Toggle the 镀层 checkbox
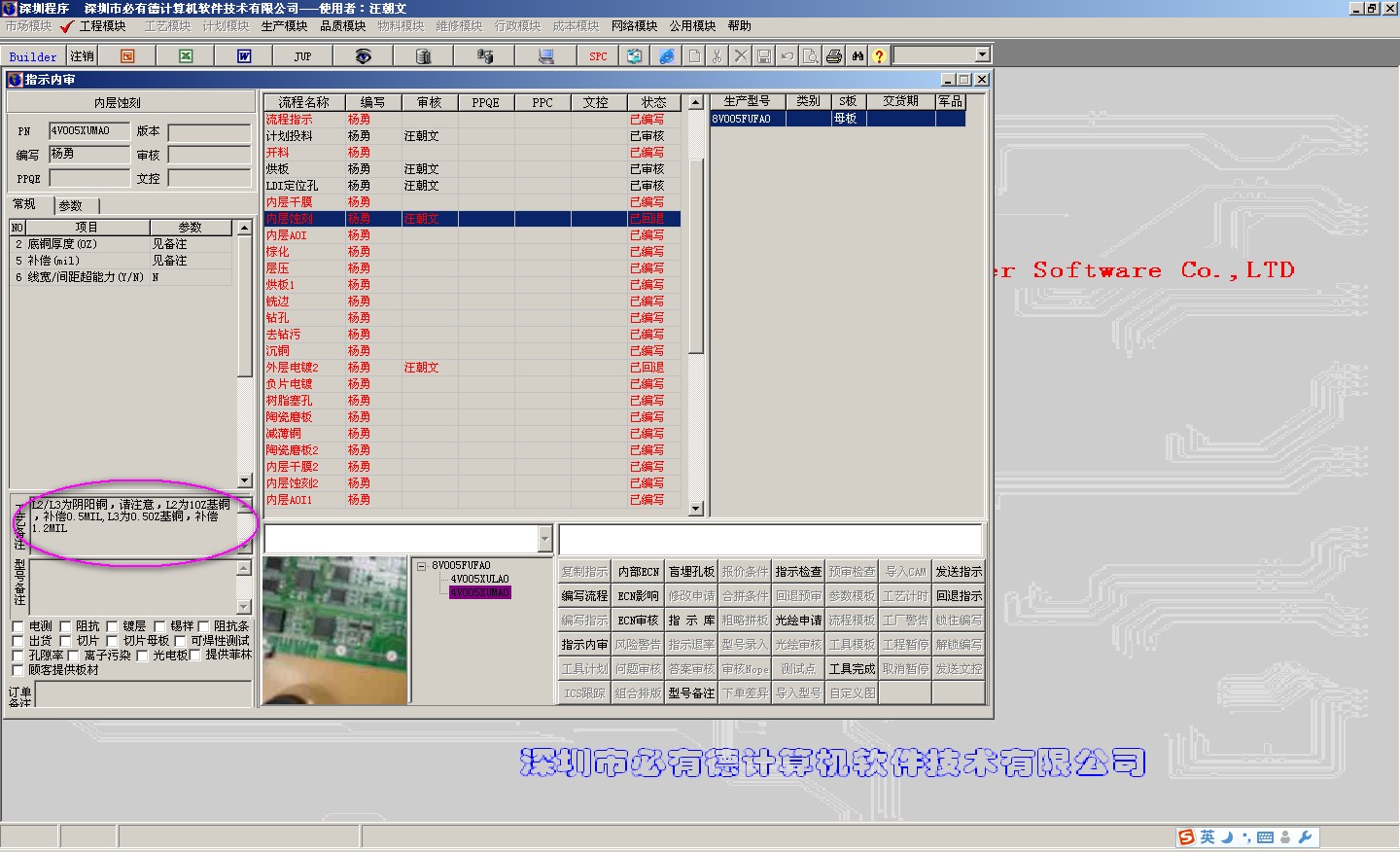 coord(112,626)
